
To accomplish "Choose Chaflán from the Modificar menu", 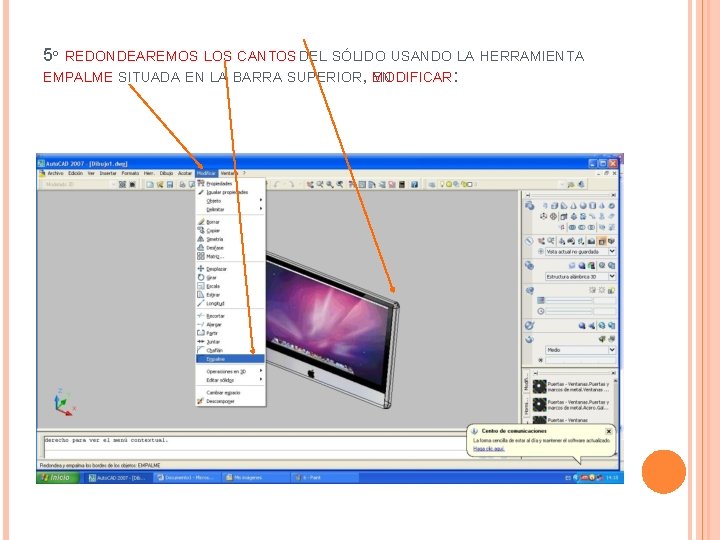I will [x=230, y=350].
